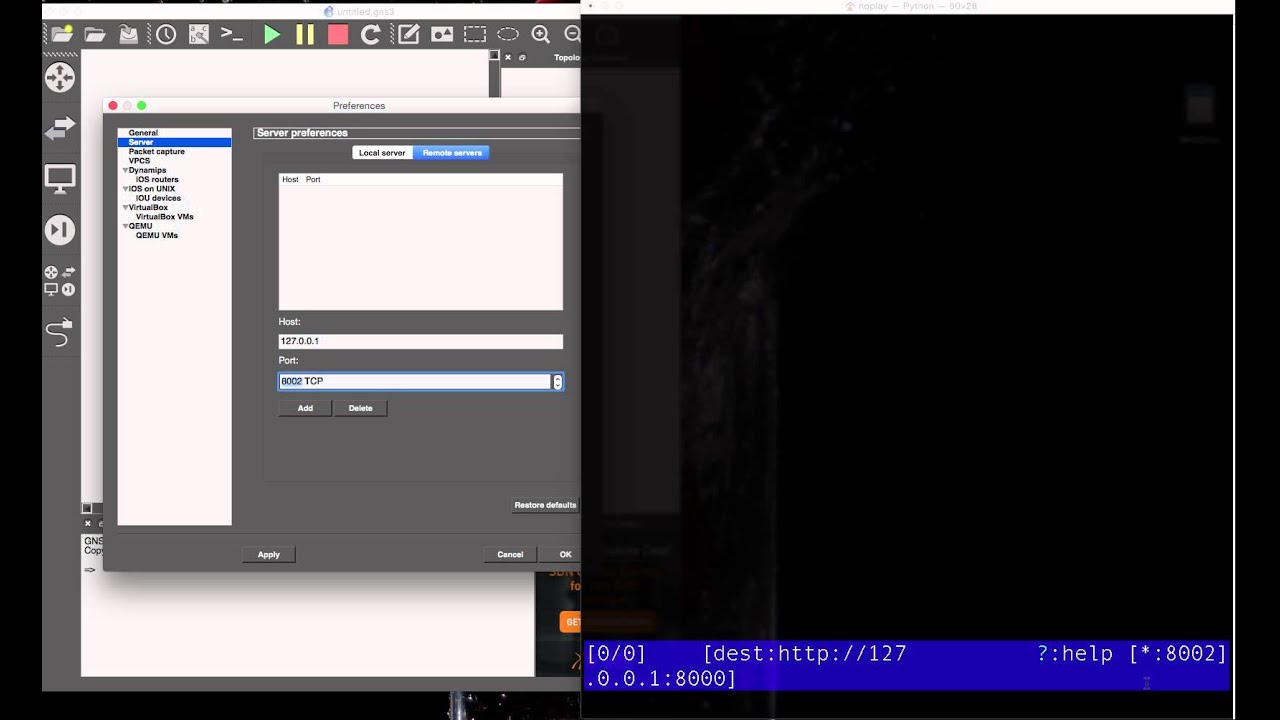1280x720 pixels.
Task: Select the draw rectangle tool
Action: click(x=475, y=35)
